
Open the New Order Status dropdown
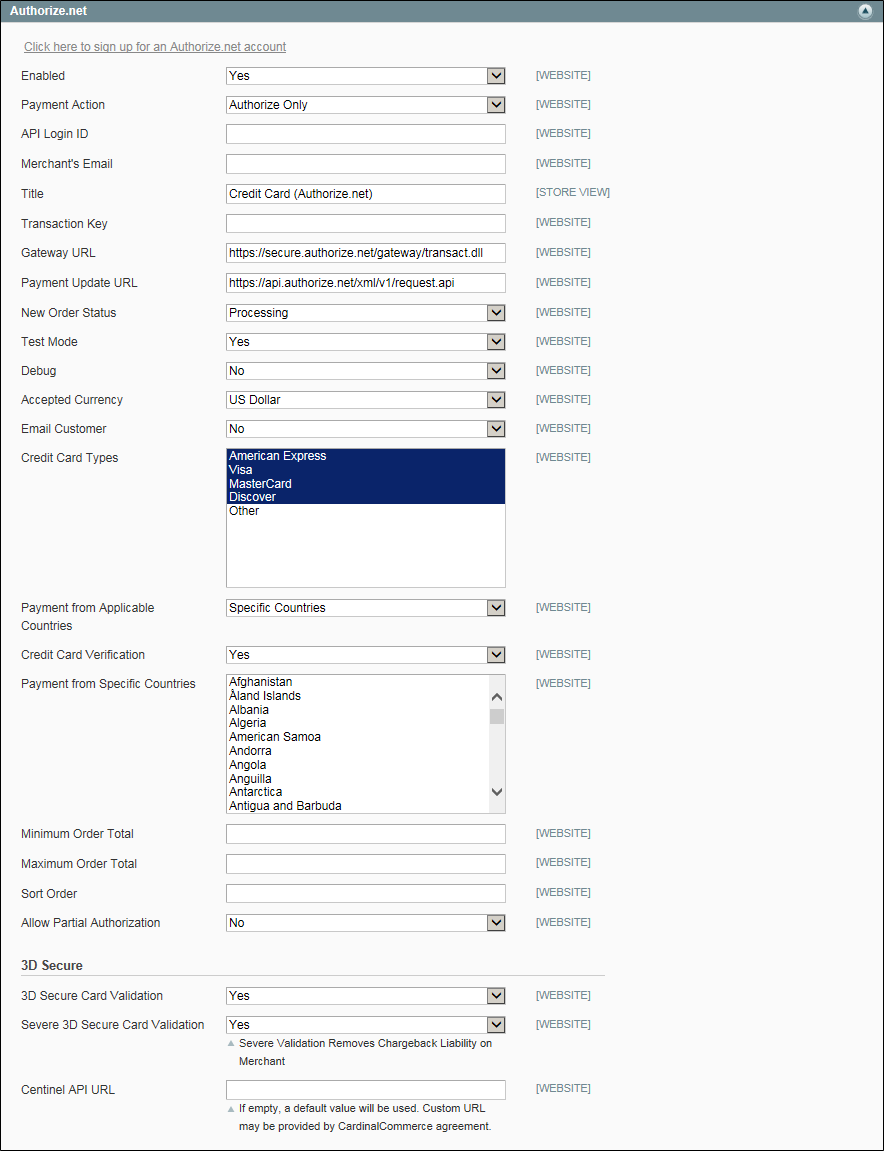(x=366, y=313)
